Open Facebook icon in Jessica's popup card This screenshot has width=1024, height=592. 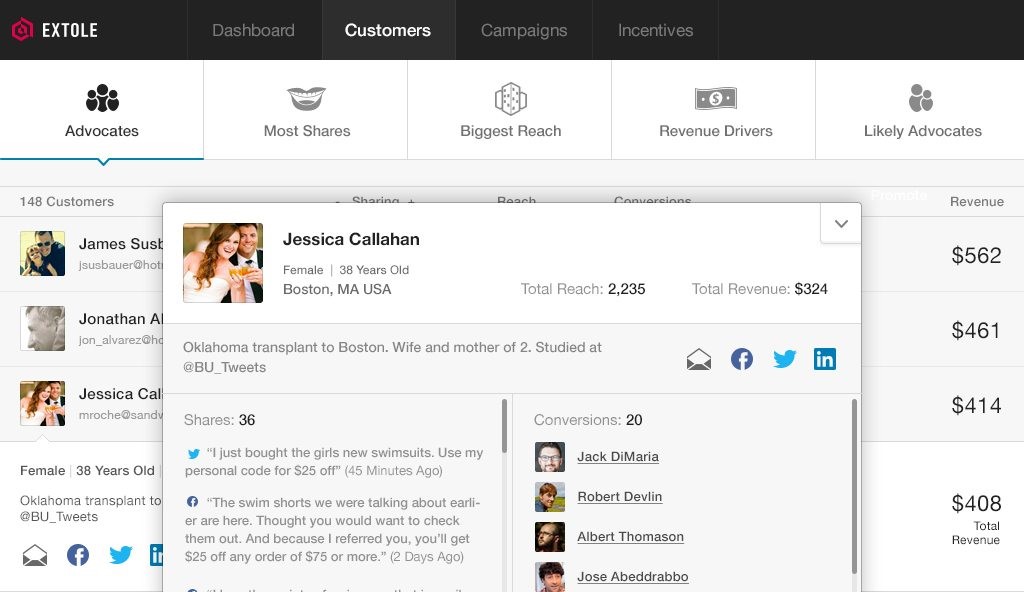tap(741, 360)
